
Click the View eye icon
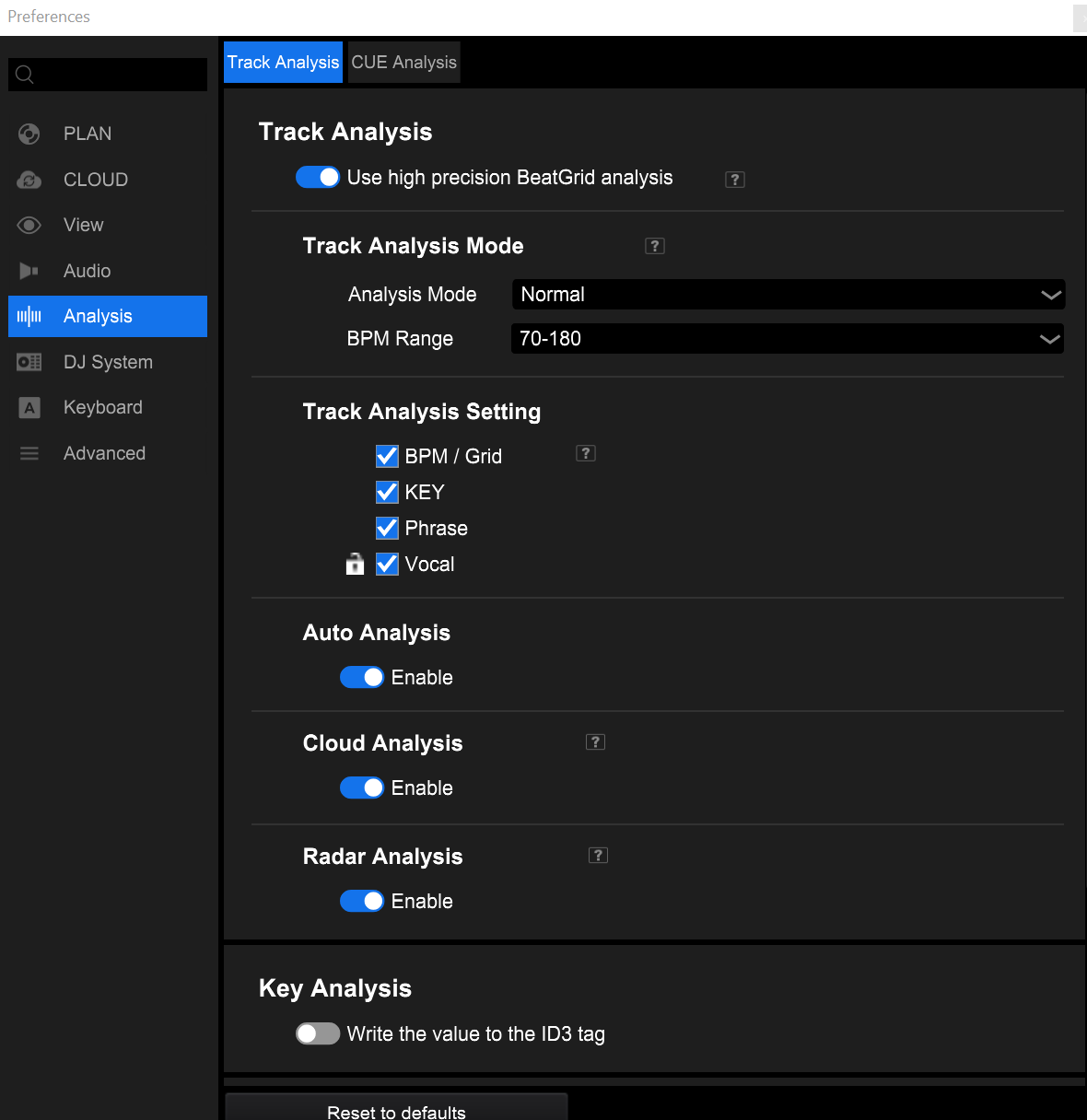click(x=29, y=226)
